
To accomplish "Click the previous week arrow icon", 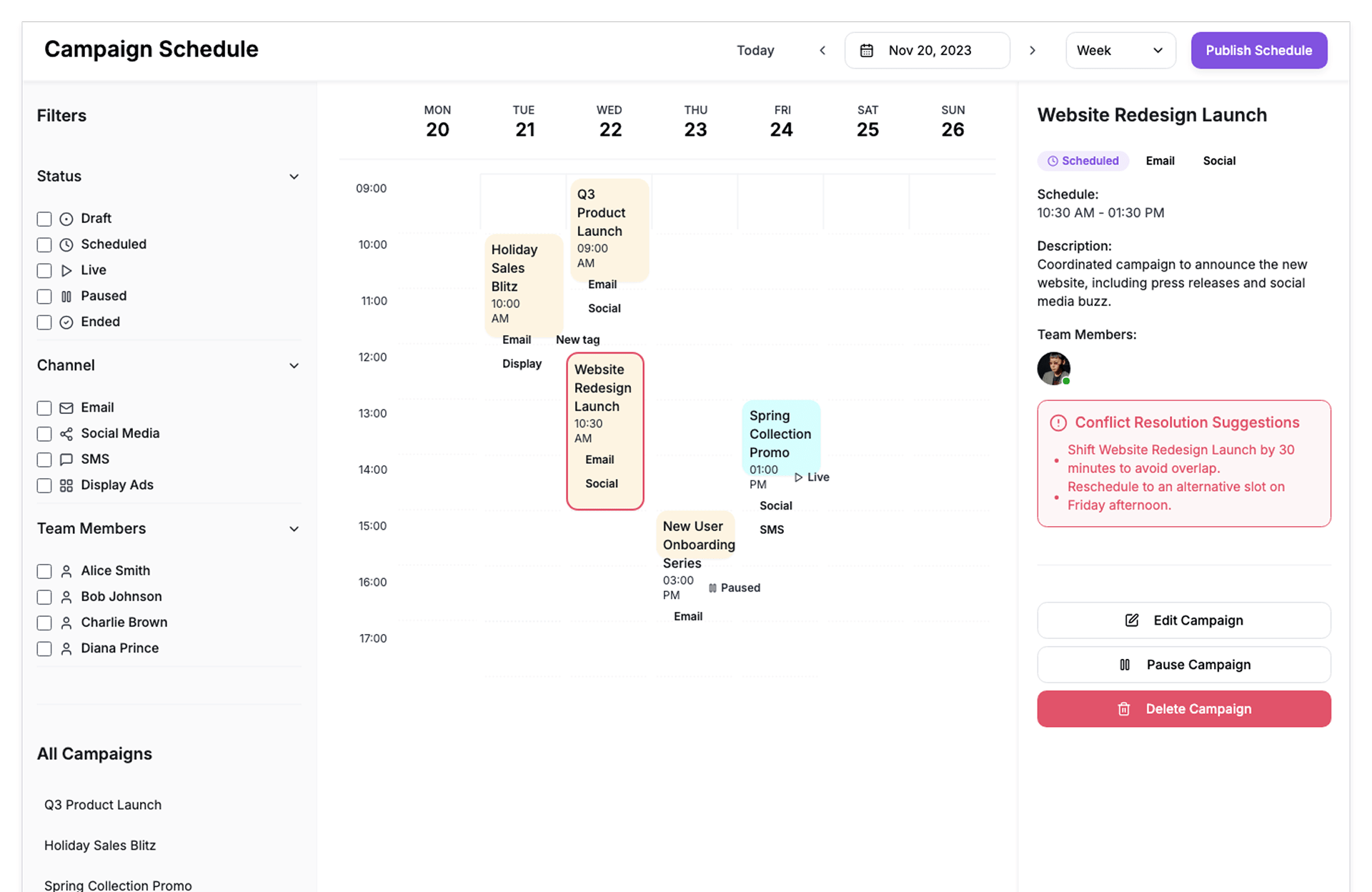I will (x=822, y=51).
